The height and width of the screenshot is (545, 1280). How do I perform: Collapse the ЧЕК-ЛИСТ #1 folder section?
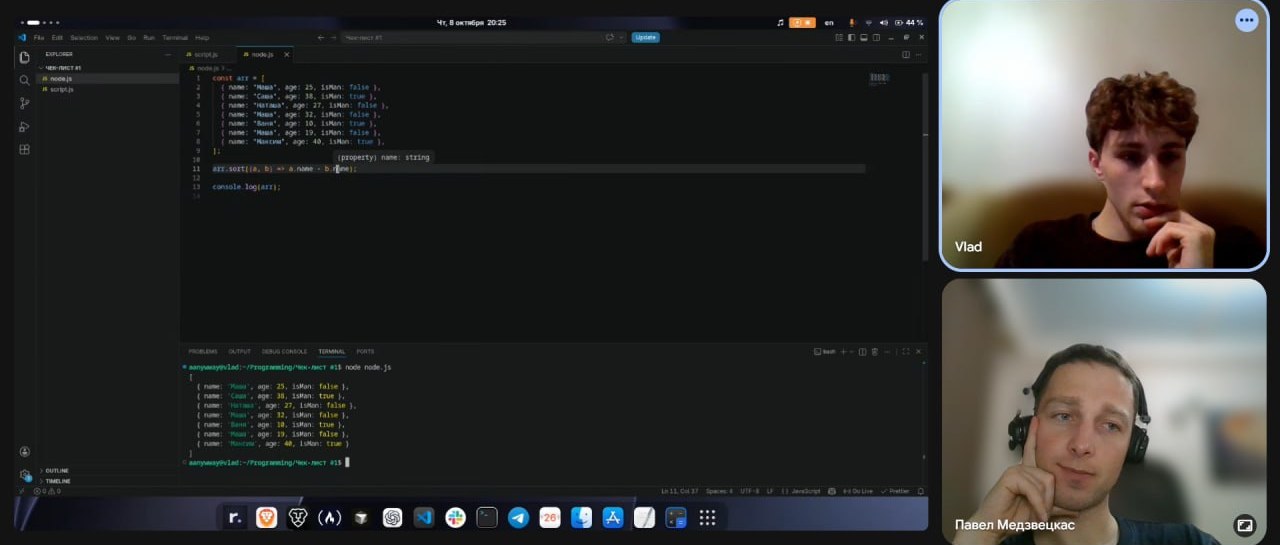(x=108, y=68)
